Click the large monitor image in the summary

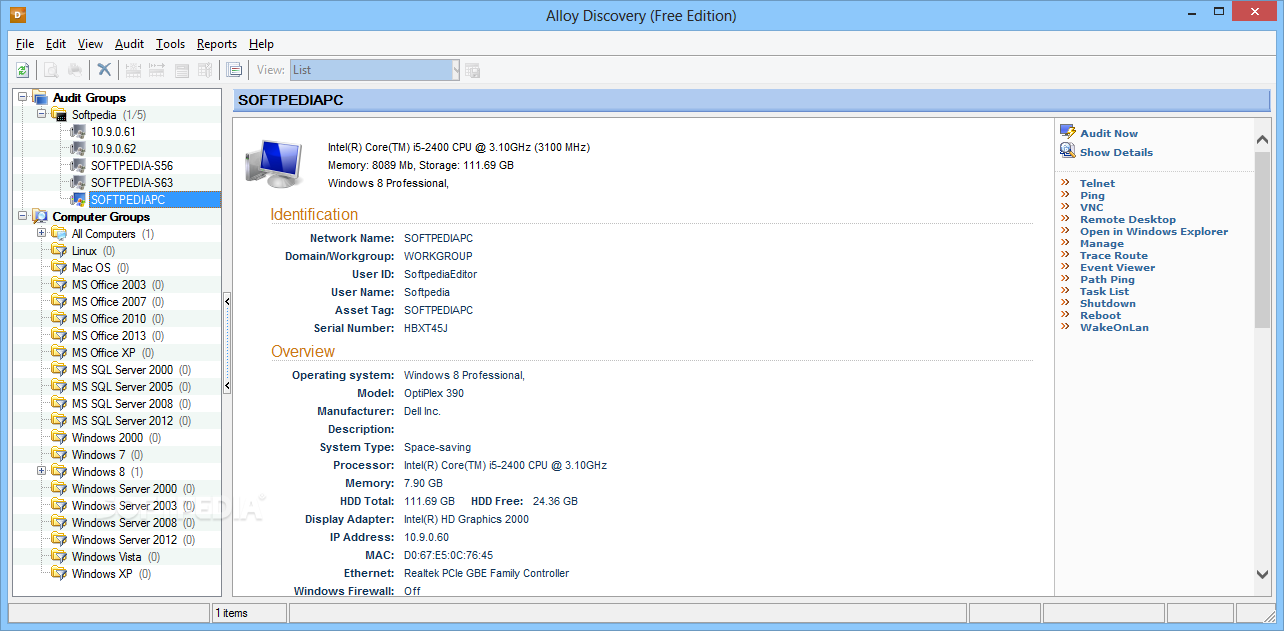pos(275,163)
